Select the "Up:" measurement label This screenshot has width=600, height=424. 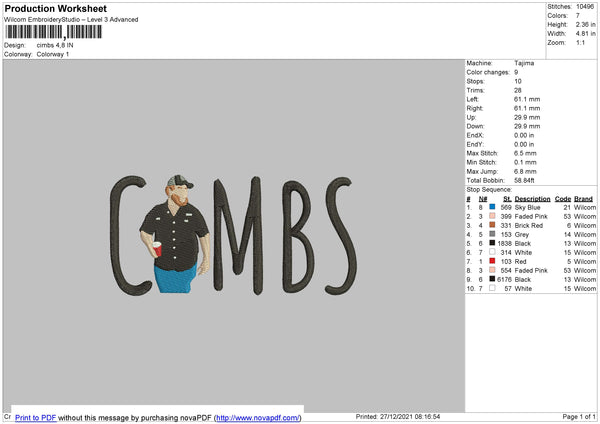pos(471,117)
